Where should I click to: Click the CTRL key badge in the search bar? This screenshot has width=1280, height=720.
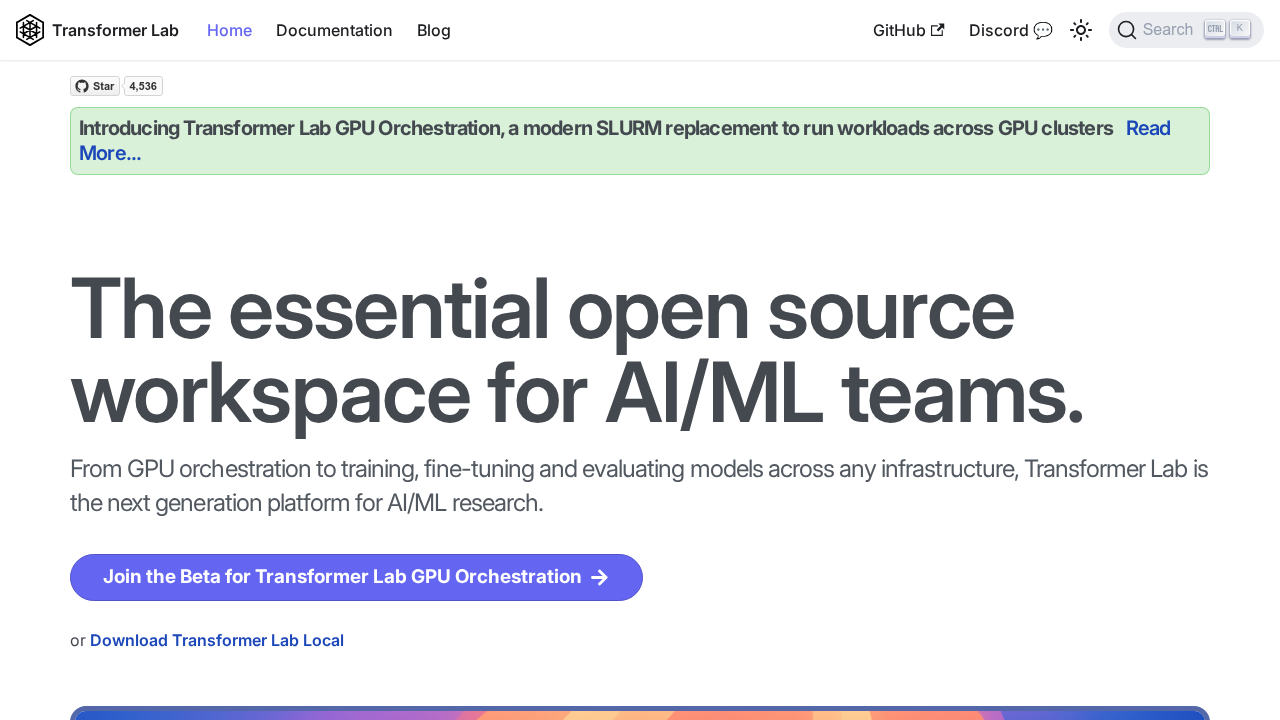tap(1214, 29)
